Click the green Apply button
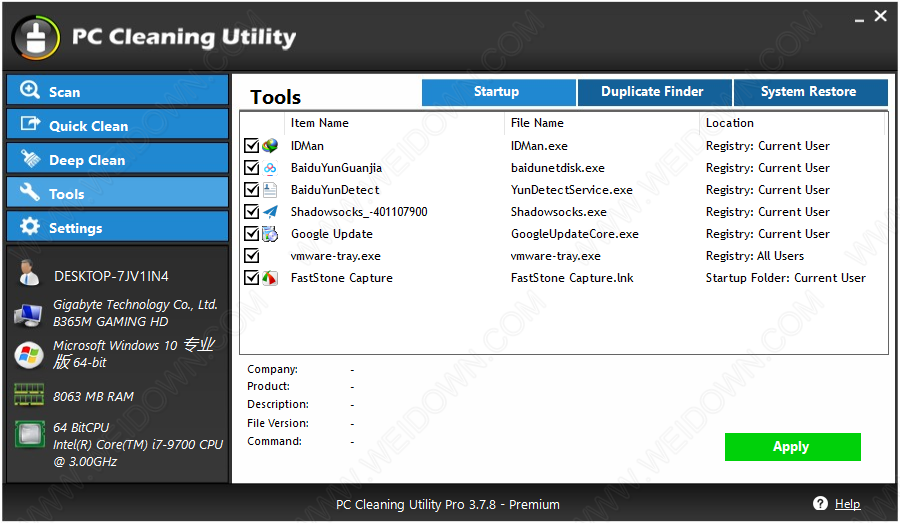900x523 pixels. 793,447
